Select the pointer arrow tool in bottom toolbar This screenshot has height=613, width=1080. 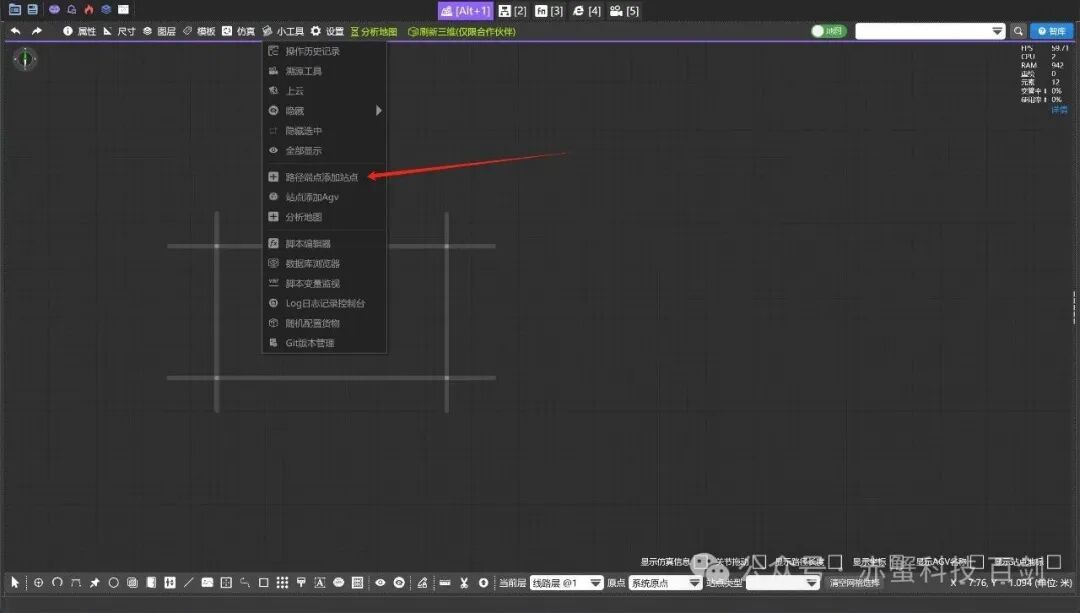(15, 583)
